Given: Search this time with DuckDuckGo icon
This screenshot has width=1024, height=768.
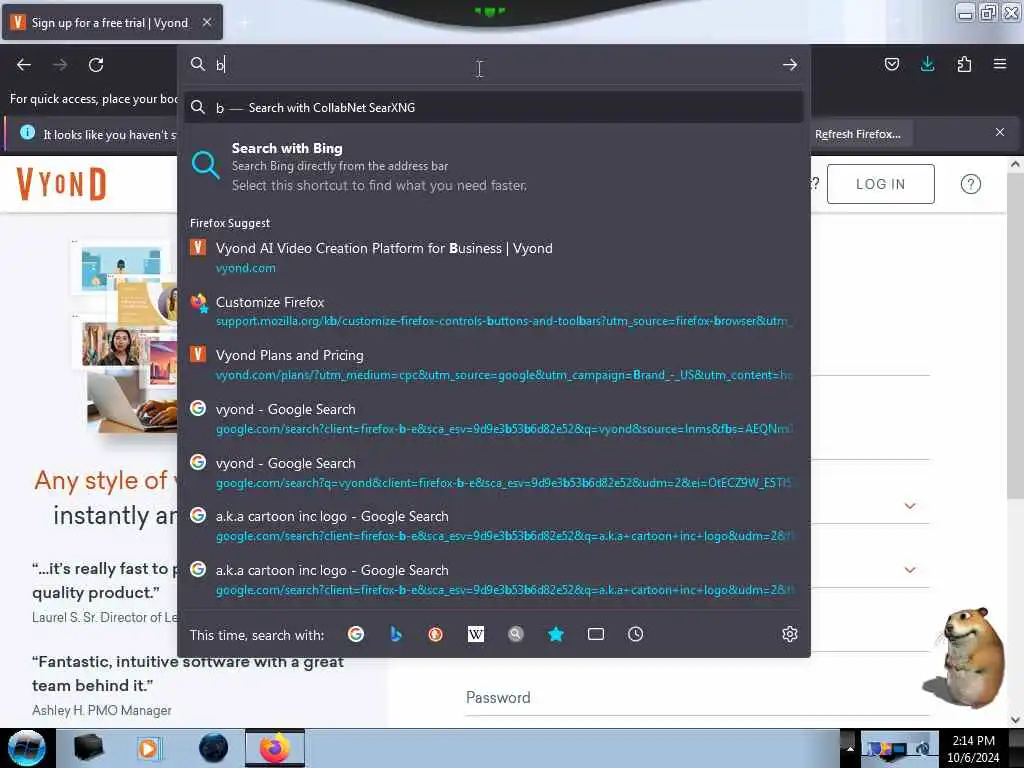Looking at the screenshot, I should point(436,634).
